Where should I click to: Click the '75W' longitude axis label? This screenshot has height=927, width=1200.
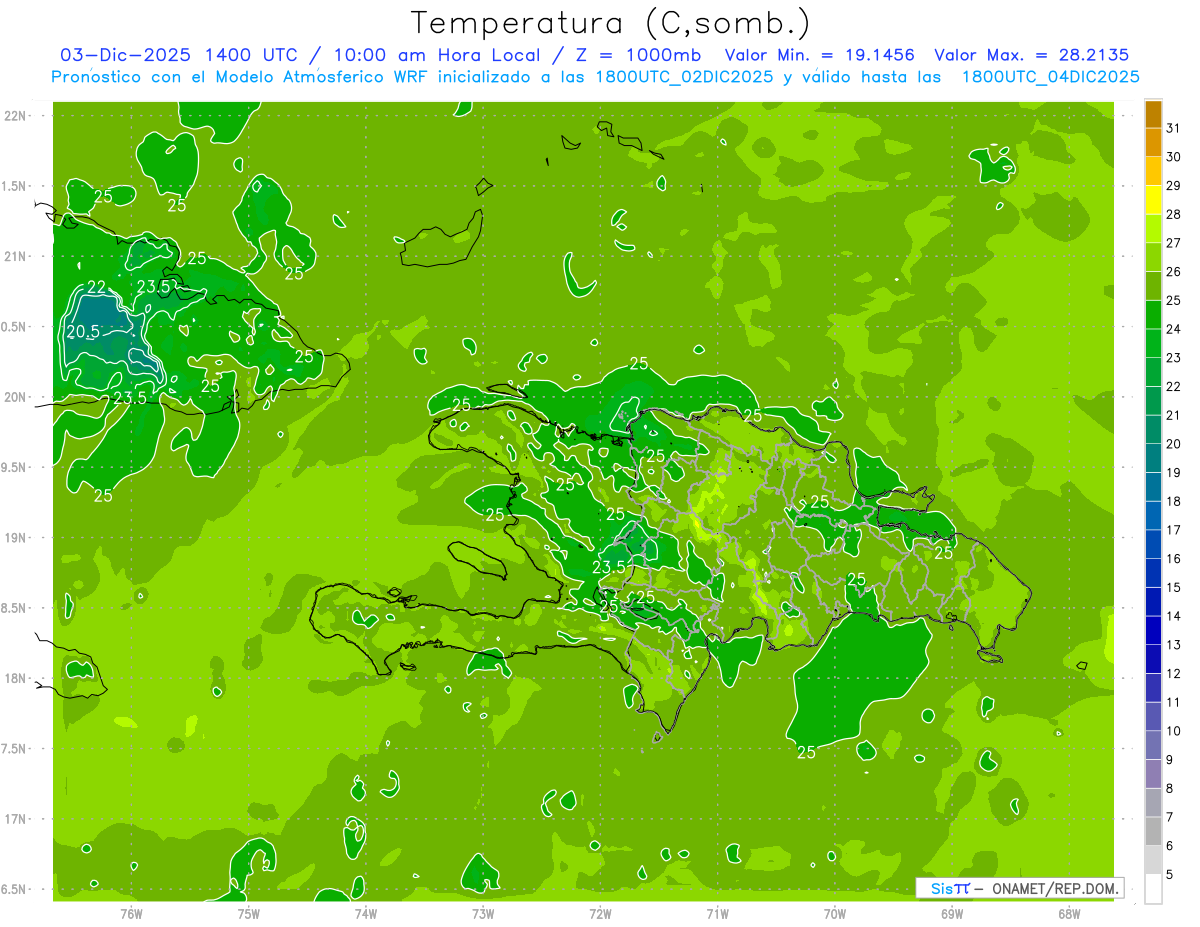[249, 913]
